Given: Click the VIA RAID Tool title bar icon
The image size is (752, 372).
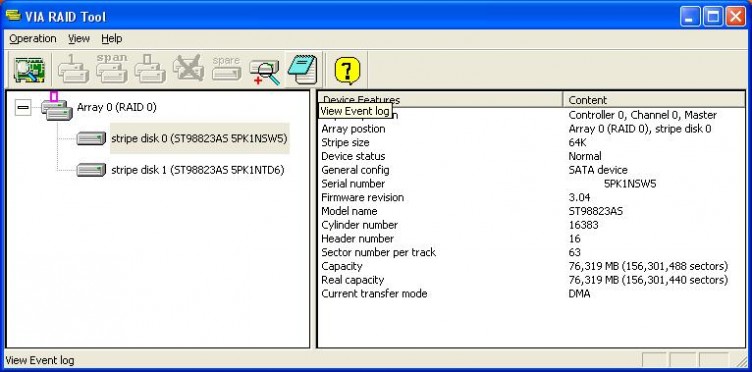Looking at the screenshot, I should click(13, 15).
